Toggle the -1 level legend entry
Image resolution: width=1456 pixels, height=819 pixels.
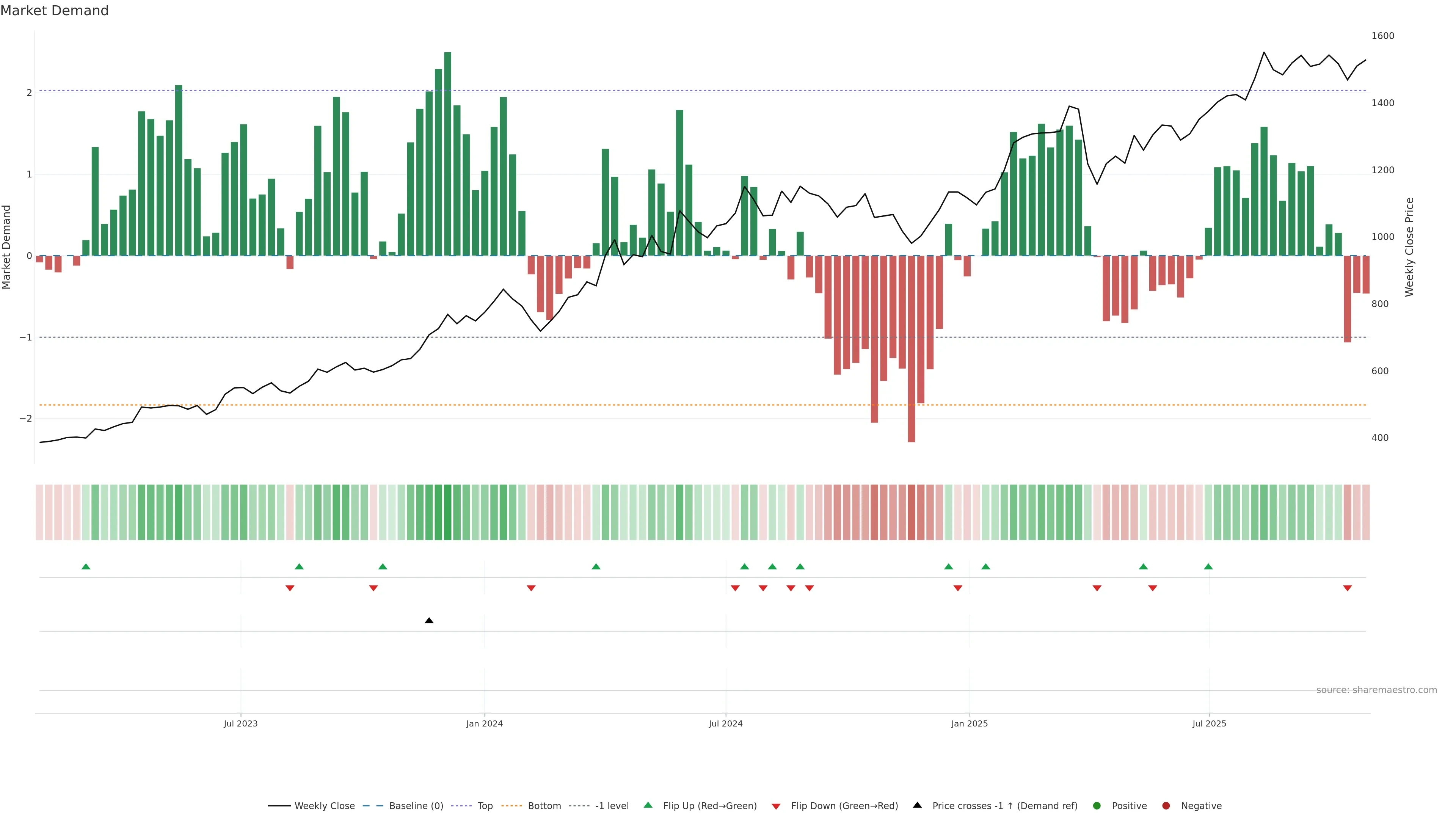click(612, 806)
